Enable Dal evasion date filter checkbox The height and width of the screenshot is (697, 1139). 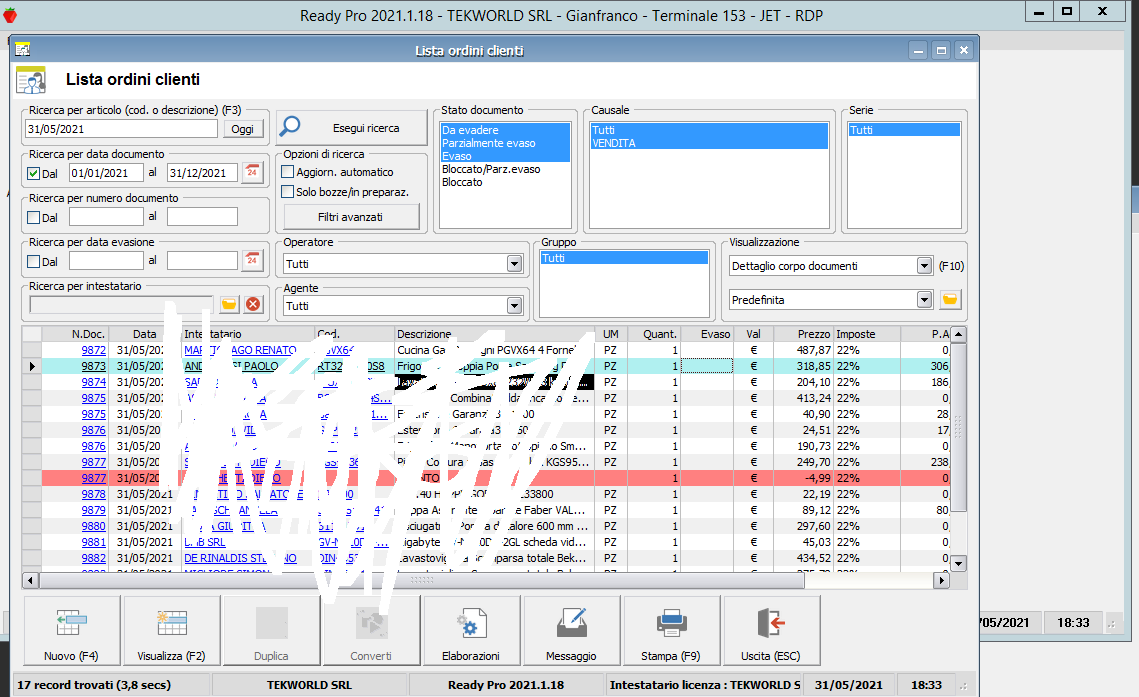coord(33,261)
